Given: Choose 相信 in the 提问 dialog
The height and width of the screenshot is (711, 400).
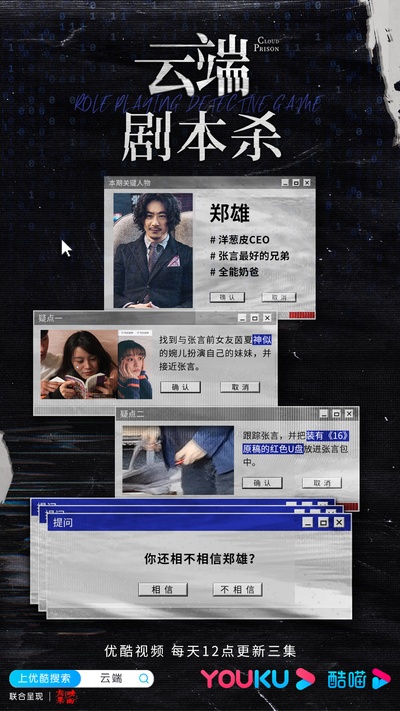Looking at the screenshot, I should point(163,589).
